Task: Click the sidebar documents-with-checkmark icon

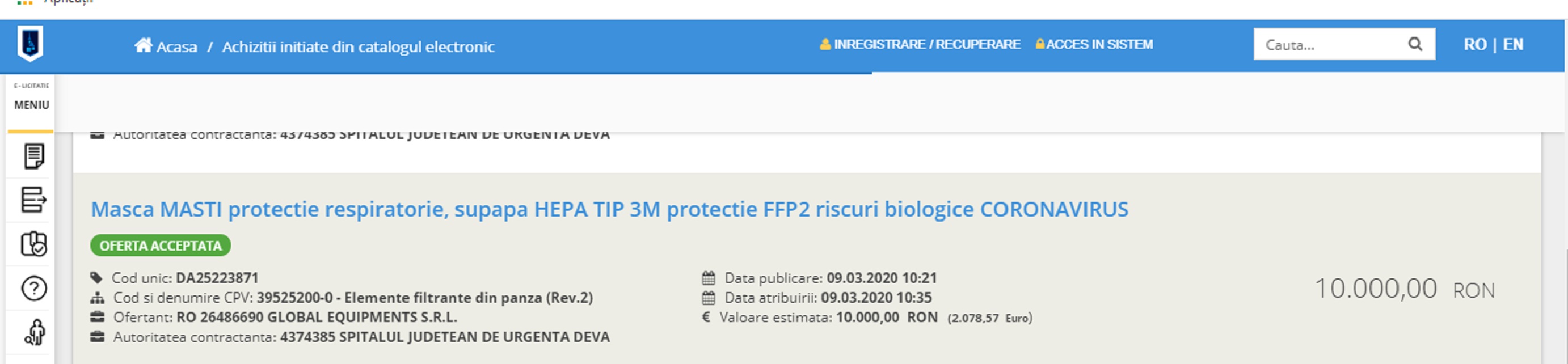Action: coord(33,244)
